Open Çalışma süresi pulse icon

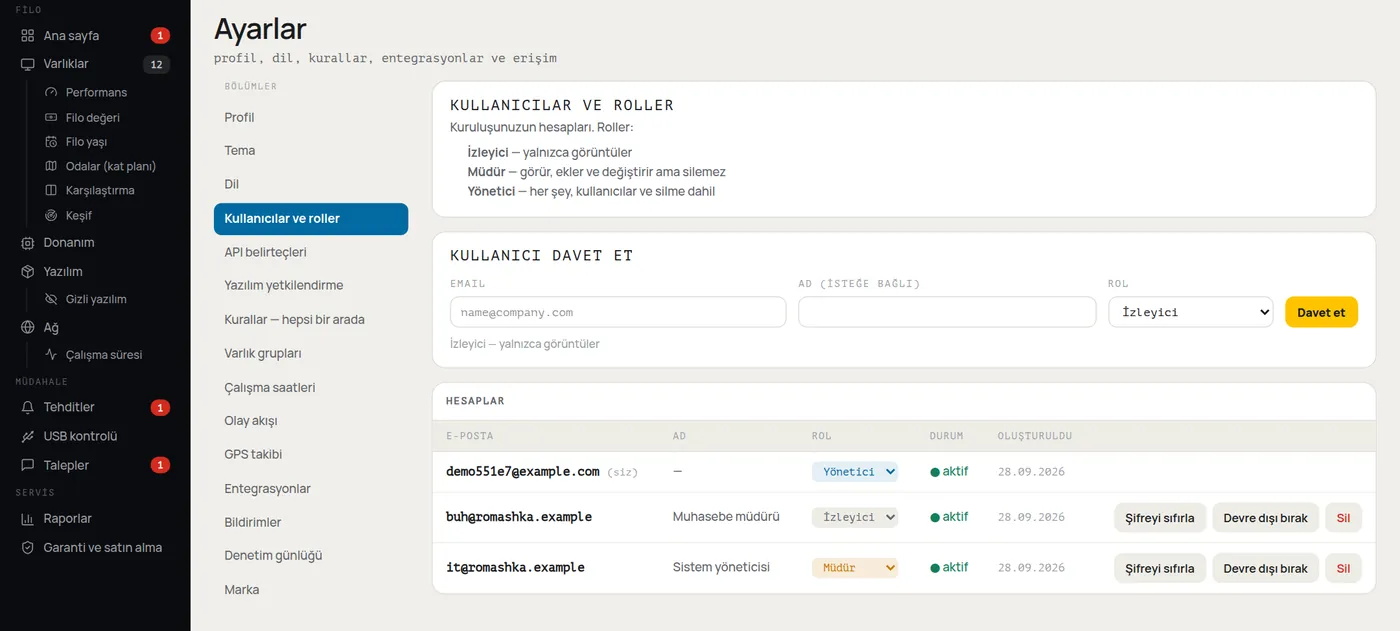coord(52,355)
